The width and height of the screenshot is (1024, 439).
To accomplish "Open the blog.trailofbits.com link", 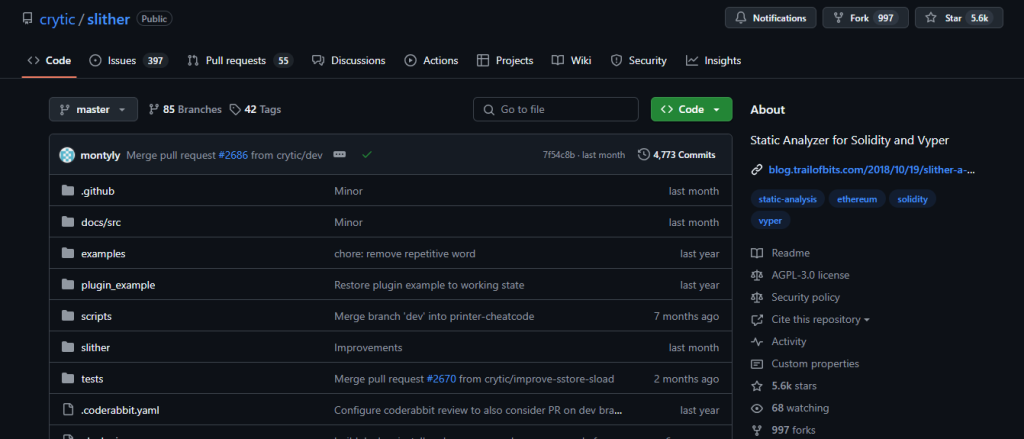I will (872, 170).
